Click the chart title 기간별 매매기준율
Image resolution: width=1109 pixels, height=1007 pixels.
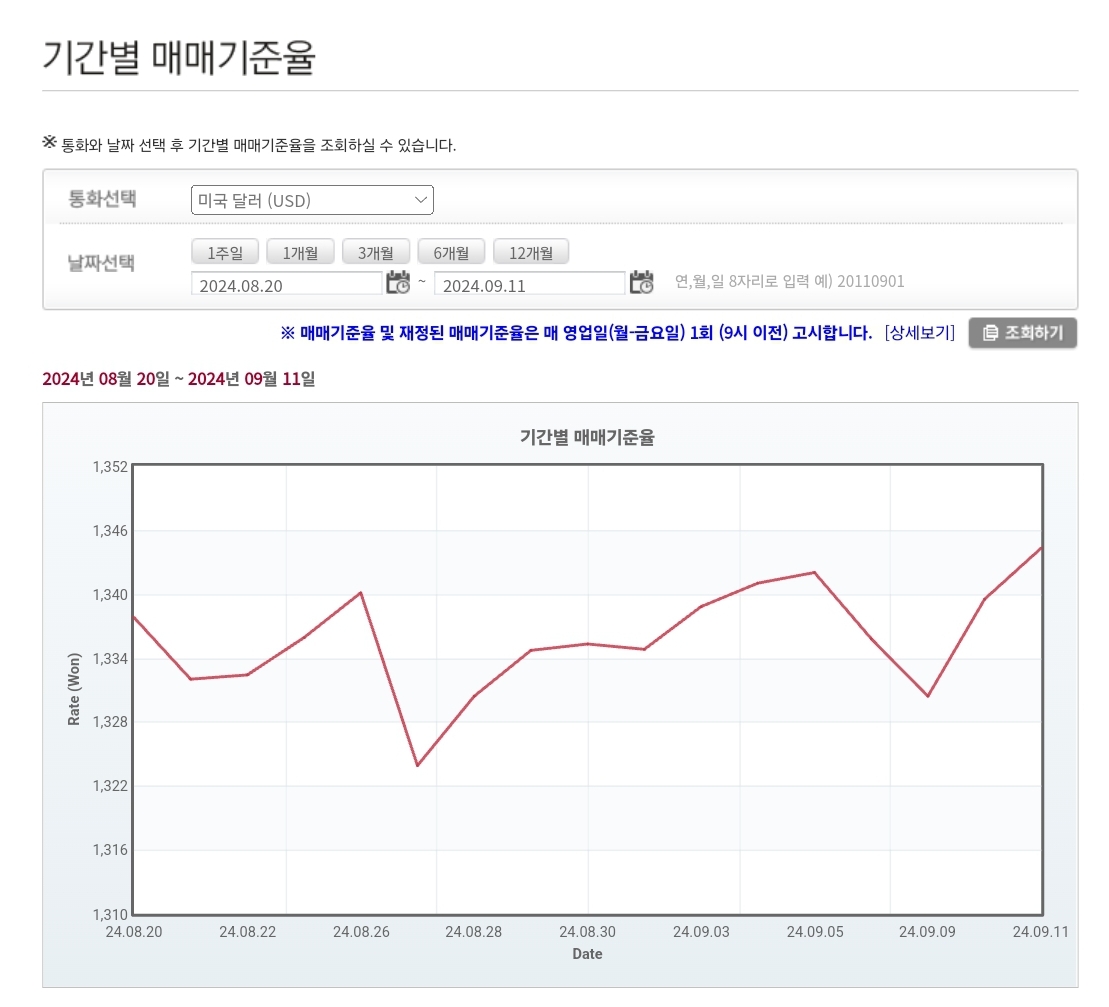[x=587, y=437]
